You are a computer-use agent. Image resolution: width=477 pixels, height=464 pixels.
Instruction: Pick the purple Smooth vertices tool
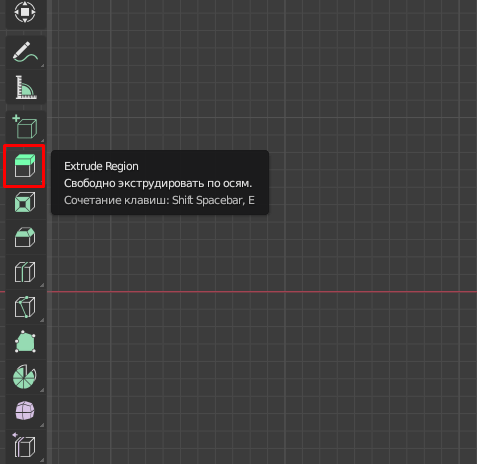click(25, 411)
